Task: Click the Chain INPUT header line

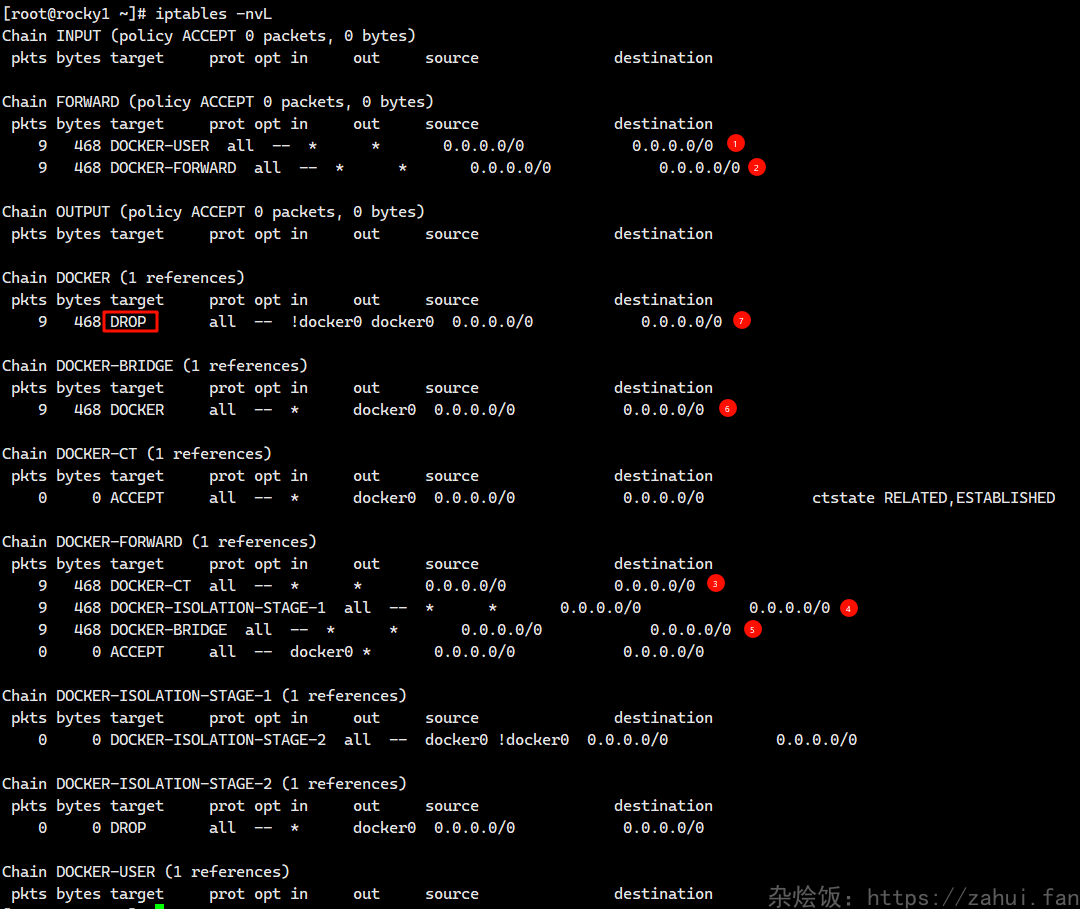Action: (x=208, y=36)
